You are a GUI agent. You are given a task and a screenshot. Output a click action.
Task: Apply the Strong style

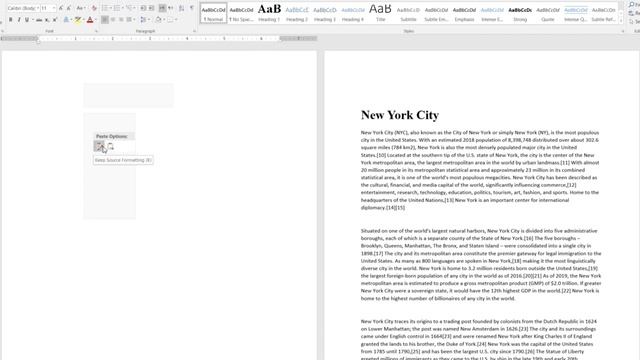[x=520, y=13]
